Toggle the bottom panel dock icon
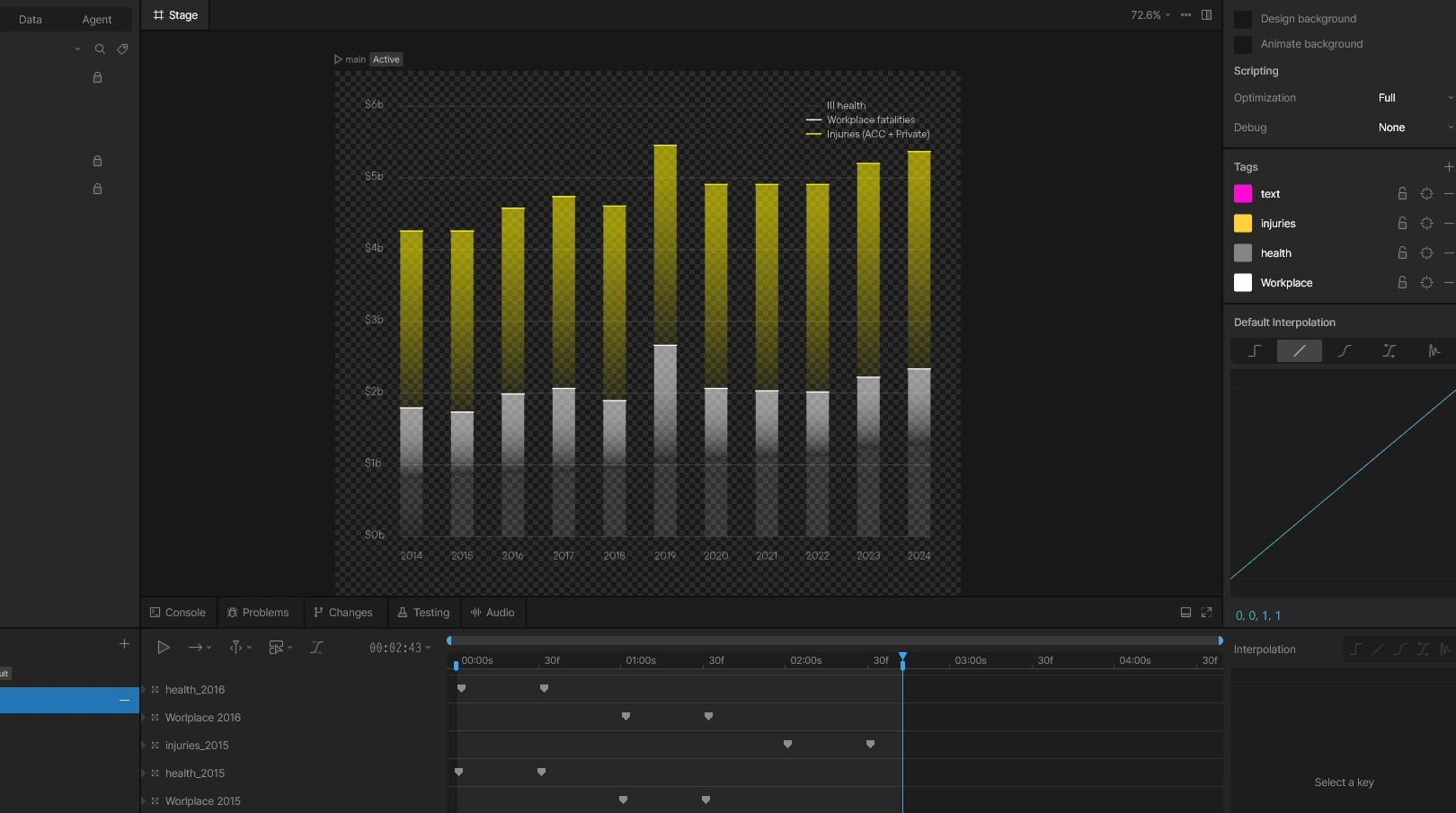 coord(1185,613)
